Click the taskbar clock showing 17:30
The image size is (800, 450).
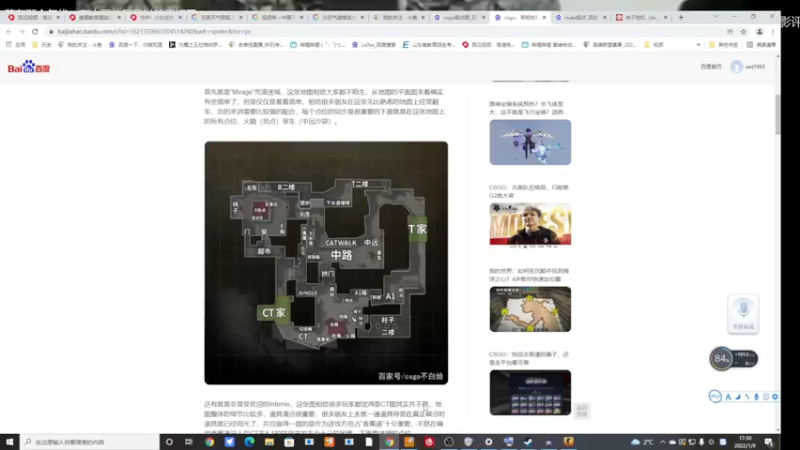pos(745,442)
